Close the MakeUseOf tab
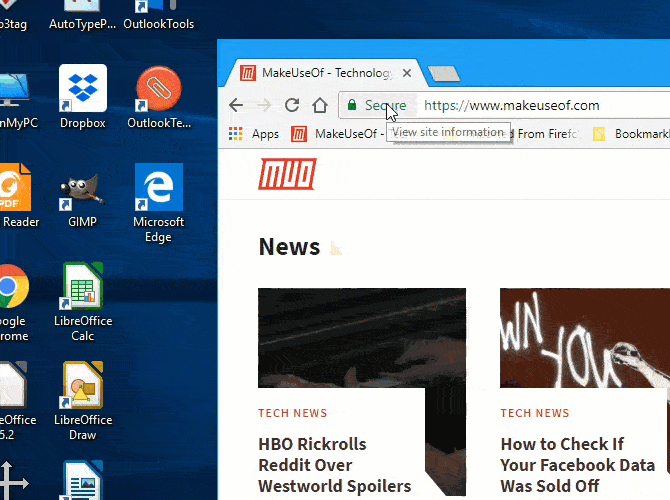This screenshot has height=500, width=670. (x=407, y=73)
